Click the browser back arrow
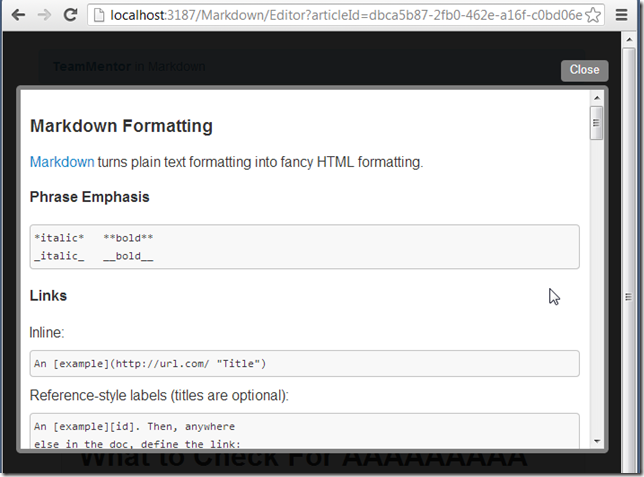The height and width of the screenshot is (477, 644). [x=17, y=15]
